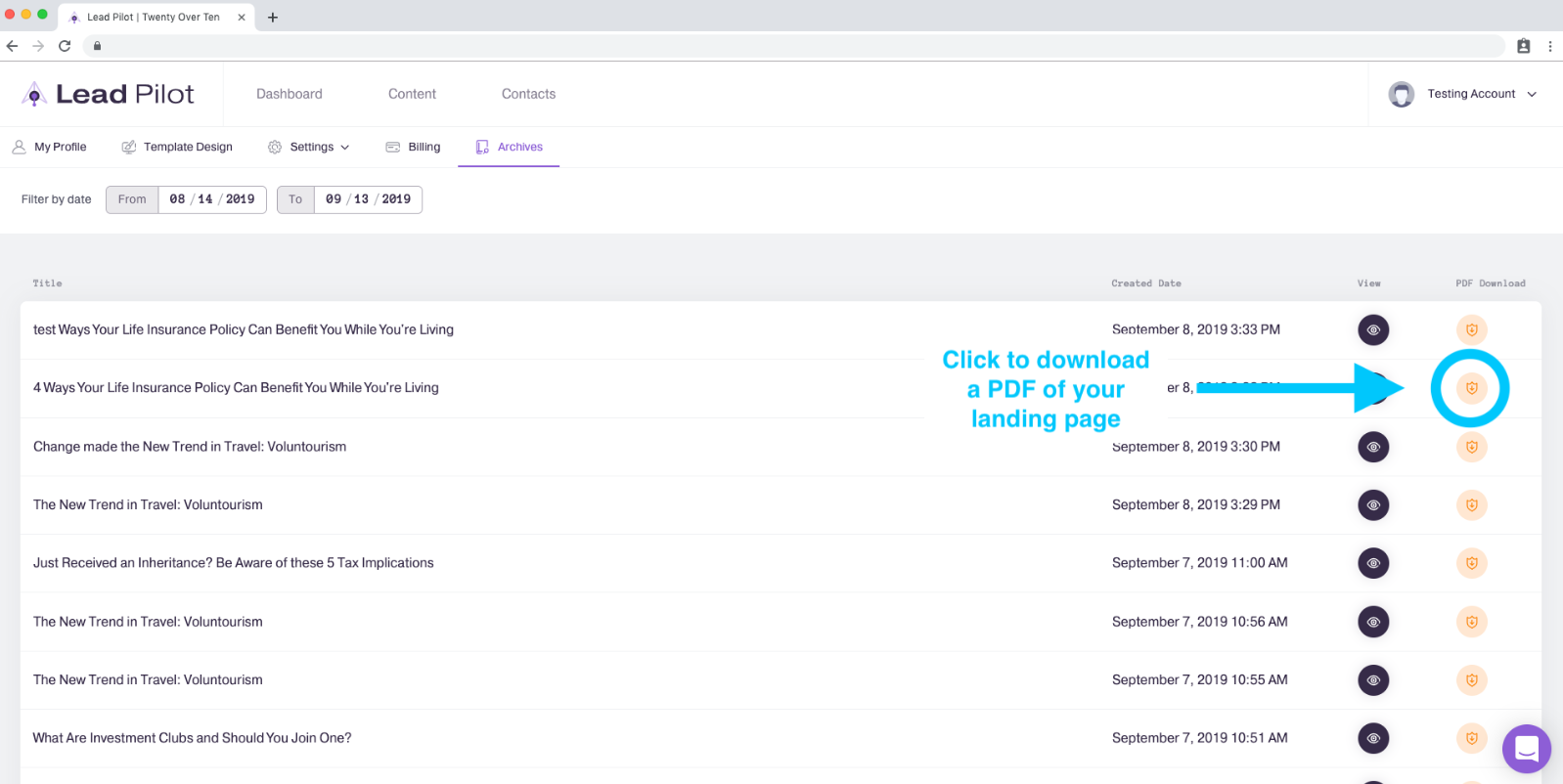This screenshot has width=1563, height=784.
Task: Click 'Just Received an Inheritance?' title
Action: [234, 563]
